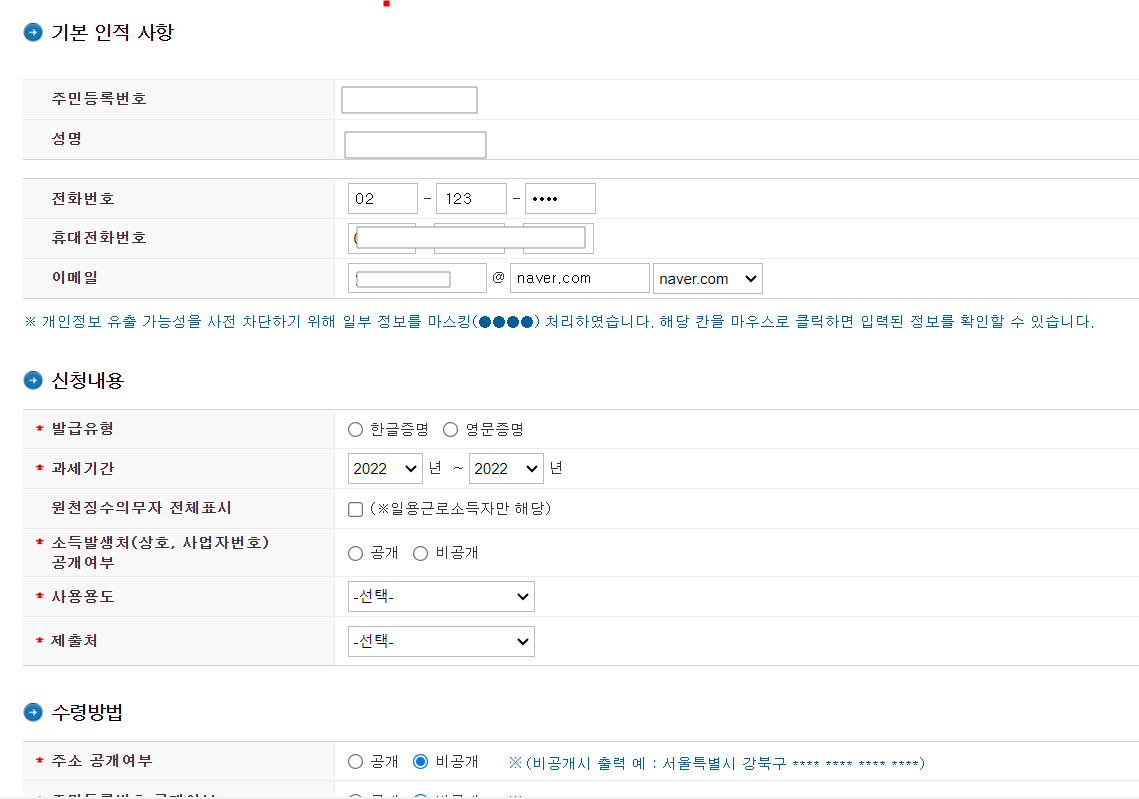Image resolution: width=1139 pixels, height=799 pixels.
Task: Click the email ID input field
Action: pos(417,277)
